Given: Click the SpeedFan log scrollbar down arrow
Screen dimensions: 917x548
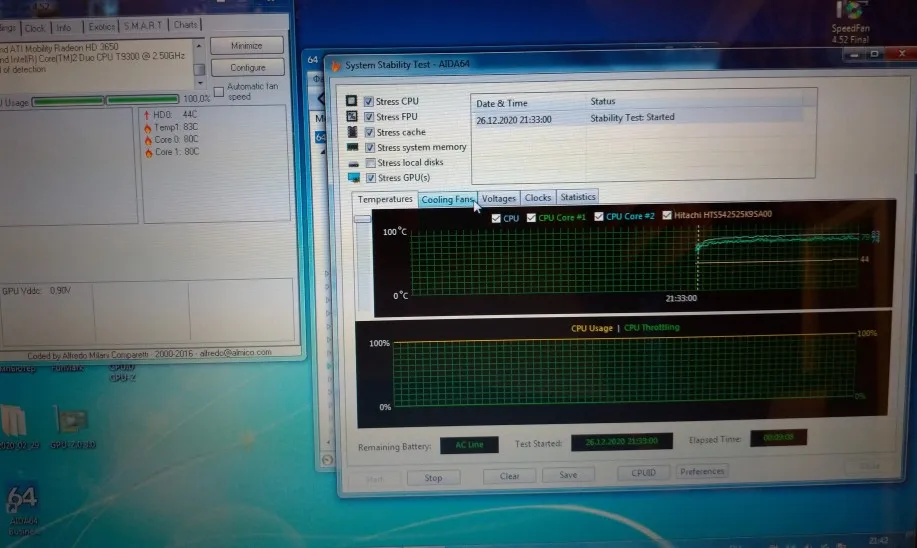Looking at the screenshot, I should pyautogui.click(x=200, y=83).
